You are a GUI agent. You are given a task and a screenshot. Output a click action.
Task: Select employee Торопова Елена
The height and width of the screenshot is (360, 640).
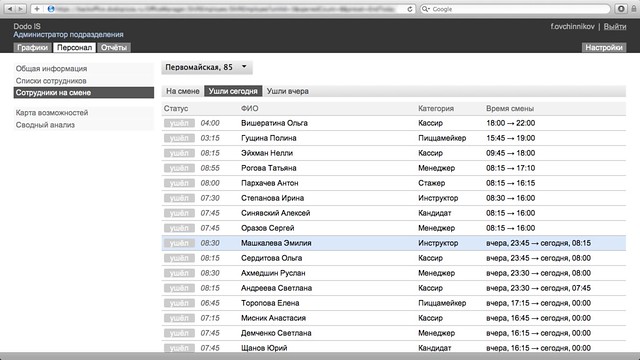(270, 303)
